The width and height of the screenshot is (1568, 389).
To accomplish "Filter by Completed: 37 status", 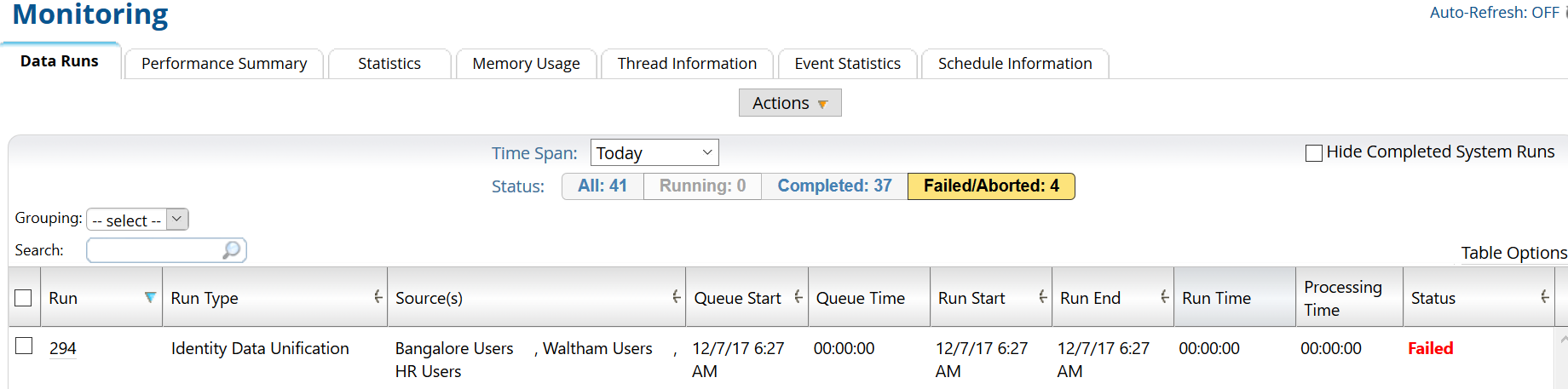I will pos(834,186).
